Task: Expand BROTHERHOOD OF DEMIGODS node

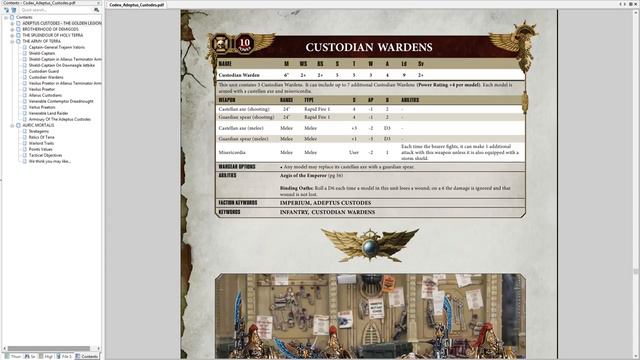Action: [12, 29]
